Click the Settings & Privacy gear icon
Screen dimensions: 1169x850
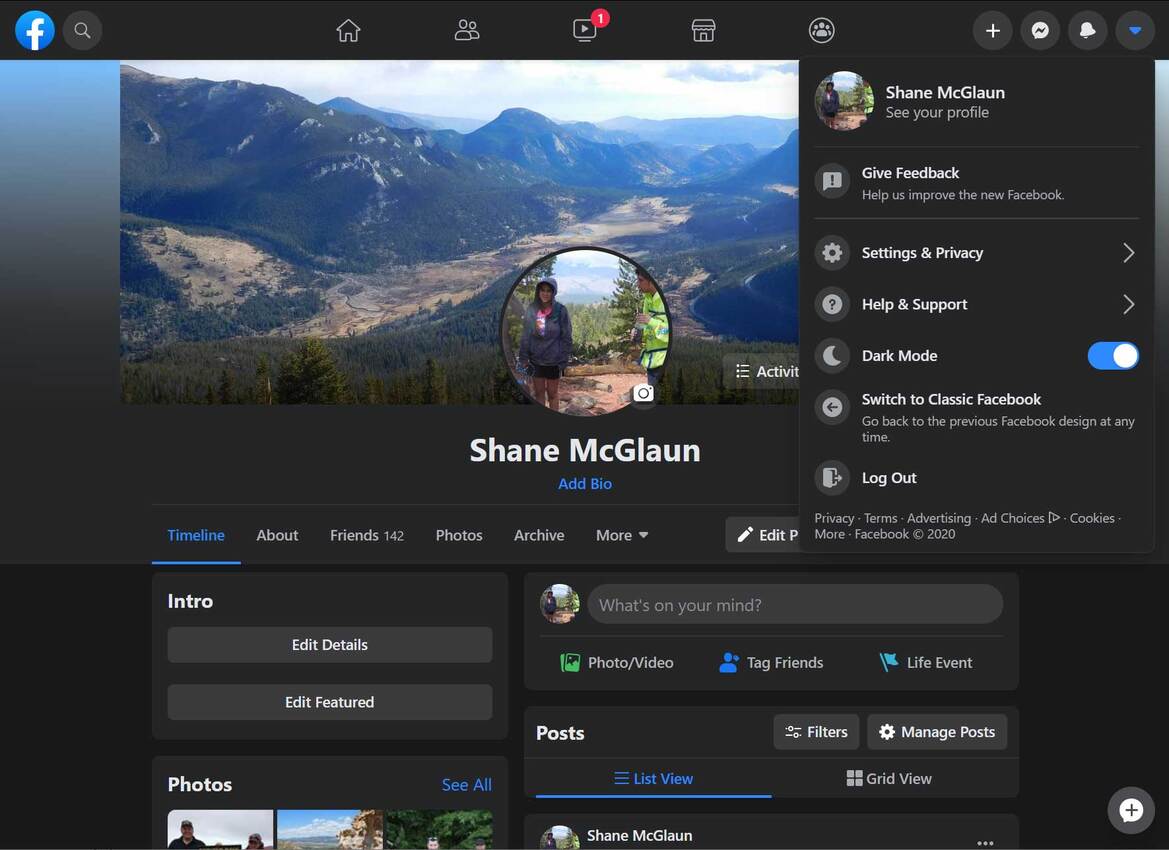pyautogui.click(x=832, y=253)
